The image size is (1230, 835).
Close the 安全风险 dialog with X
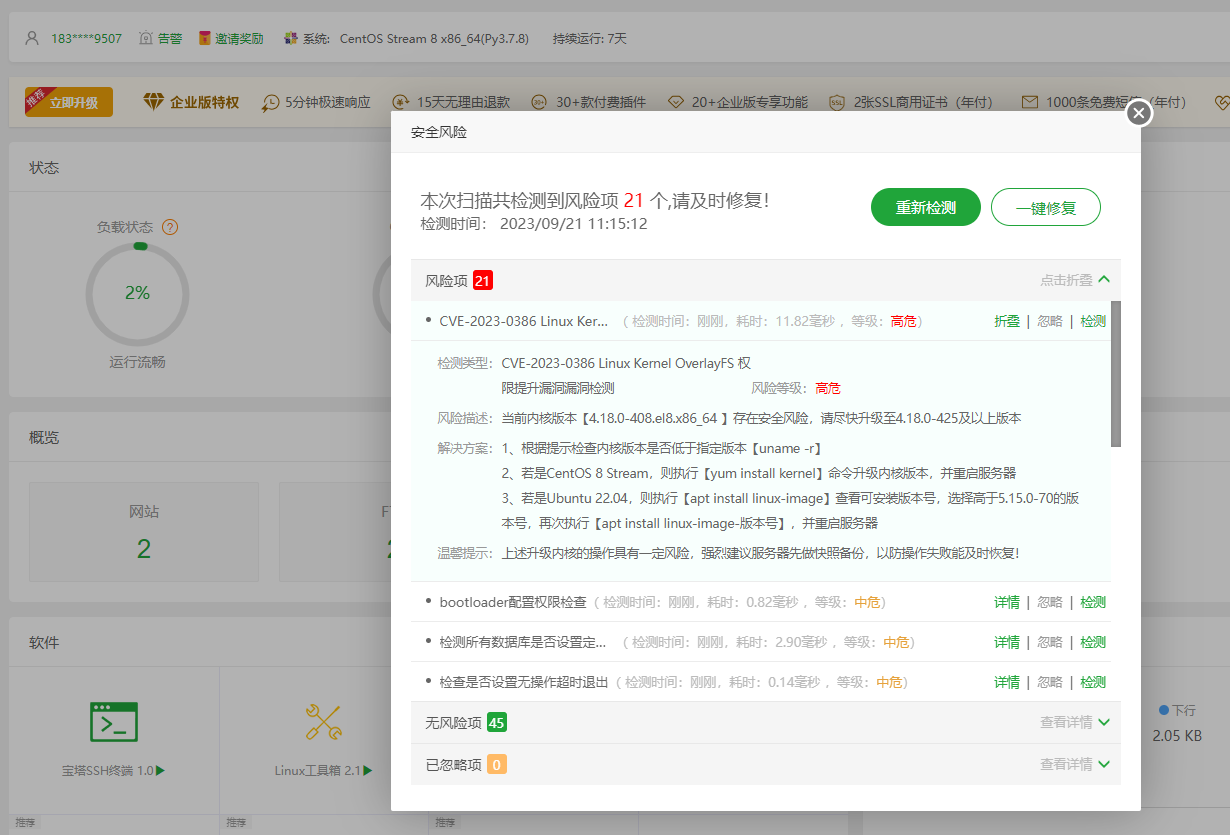[1139, 114]
